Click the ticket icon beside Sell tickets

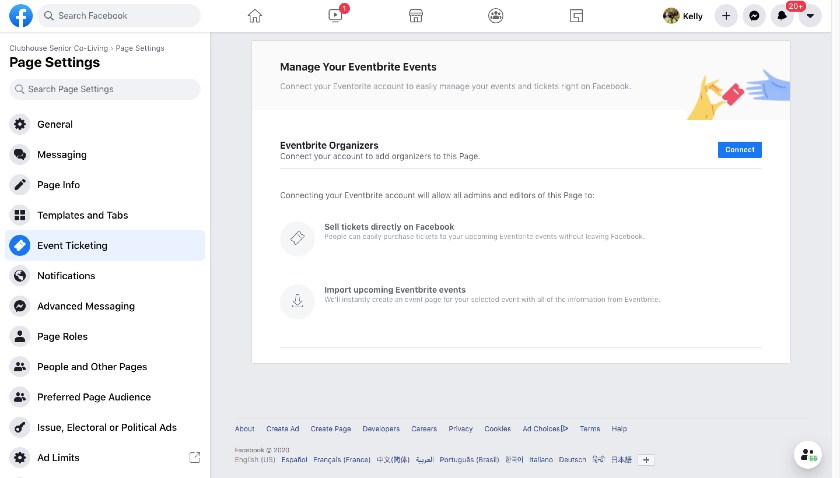tap(297, 238)
